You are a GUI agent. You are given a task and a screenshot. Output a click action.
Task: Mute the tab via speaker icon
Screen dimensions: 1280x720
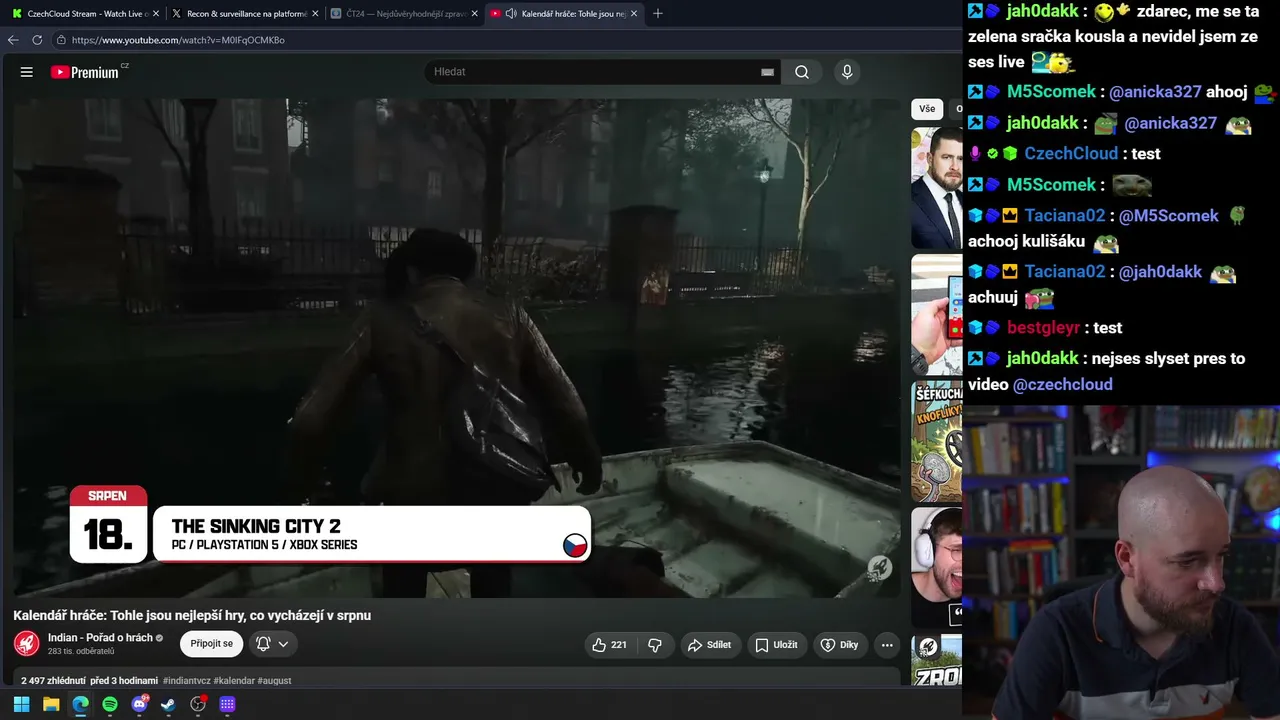coord(511,14)
